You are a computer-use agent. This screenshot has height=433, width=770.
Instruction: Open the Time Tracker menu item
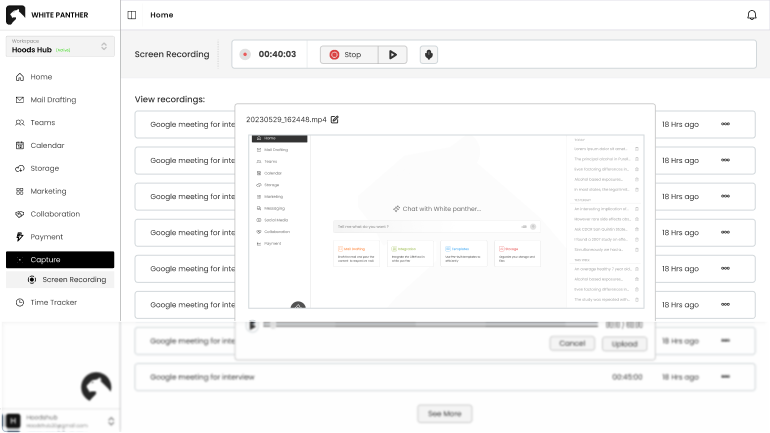coord(53,302)
